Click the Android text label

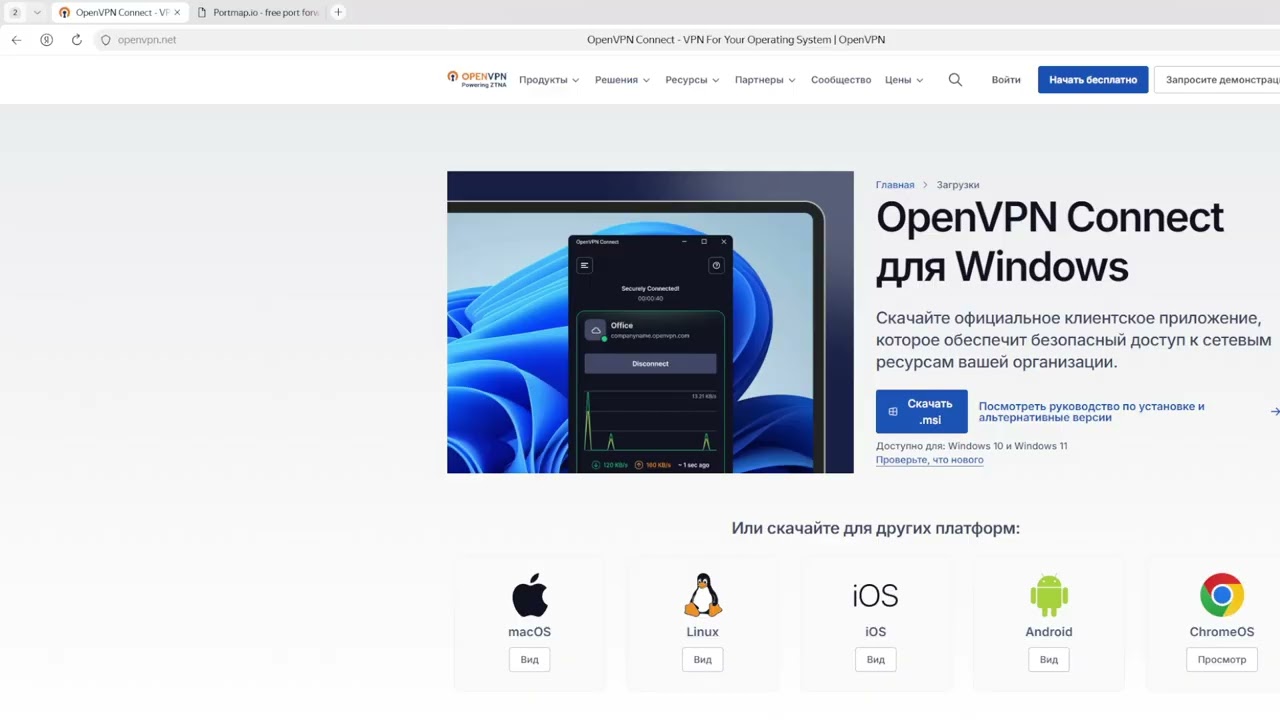1049,632
